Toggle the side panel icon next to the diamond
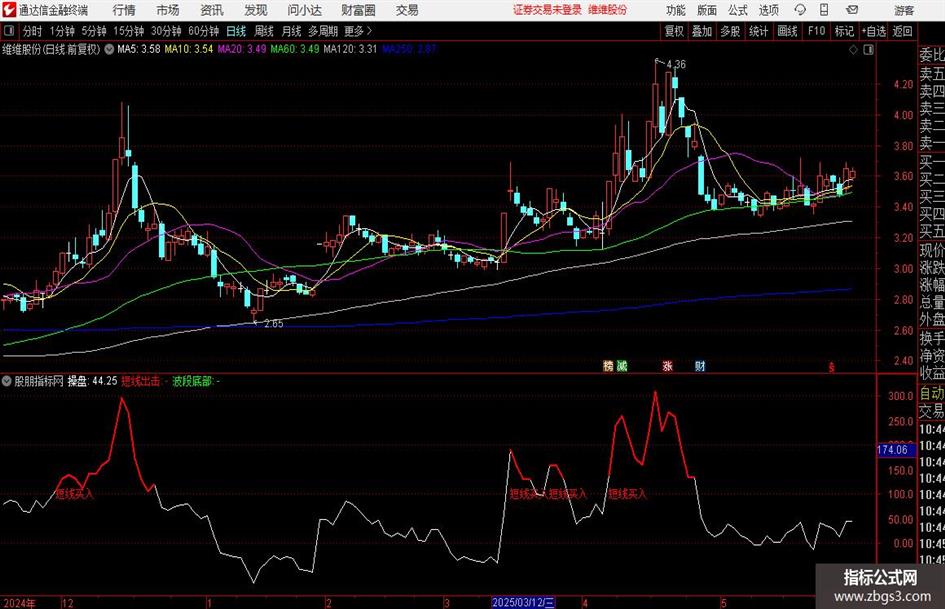This screenshot has height=609, width=945. coord(868,50)
